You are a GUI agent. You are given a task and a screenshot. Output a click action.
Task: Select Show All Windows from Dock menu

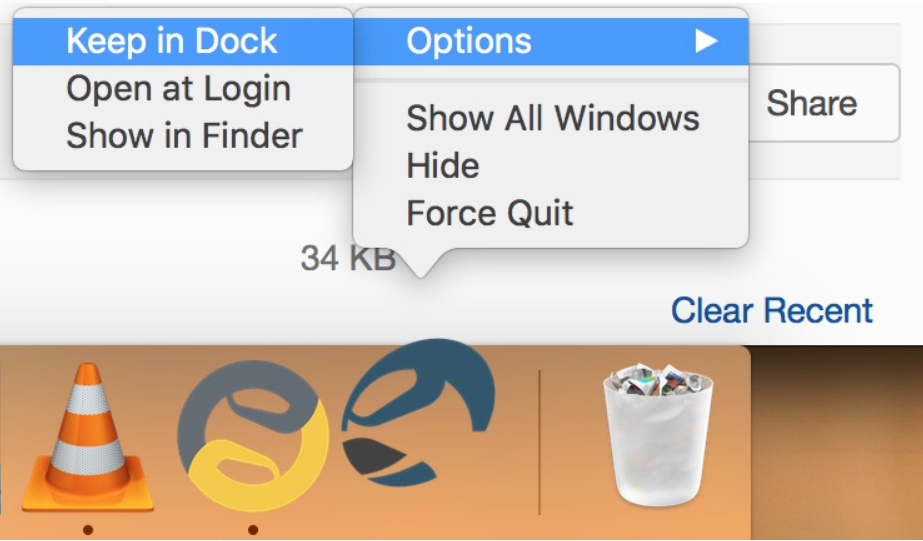(x=550, y=118)
